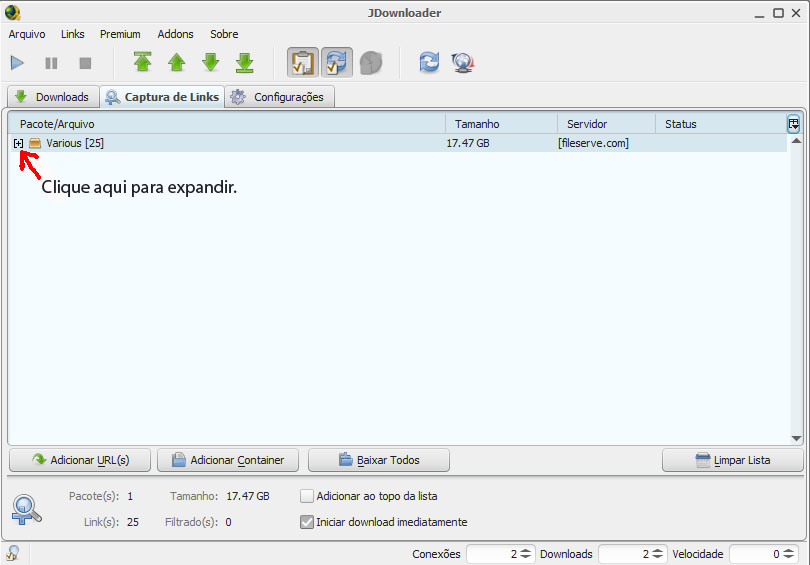Sort by Pacote/Arquivo column header

[227, 124]
